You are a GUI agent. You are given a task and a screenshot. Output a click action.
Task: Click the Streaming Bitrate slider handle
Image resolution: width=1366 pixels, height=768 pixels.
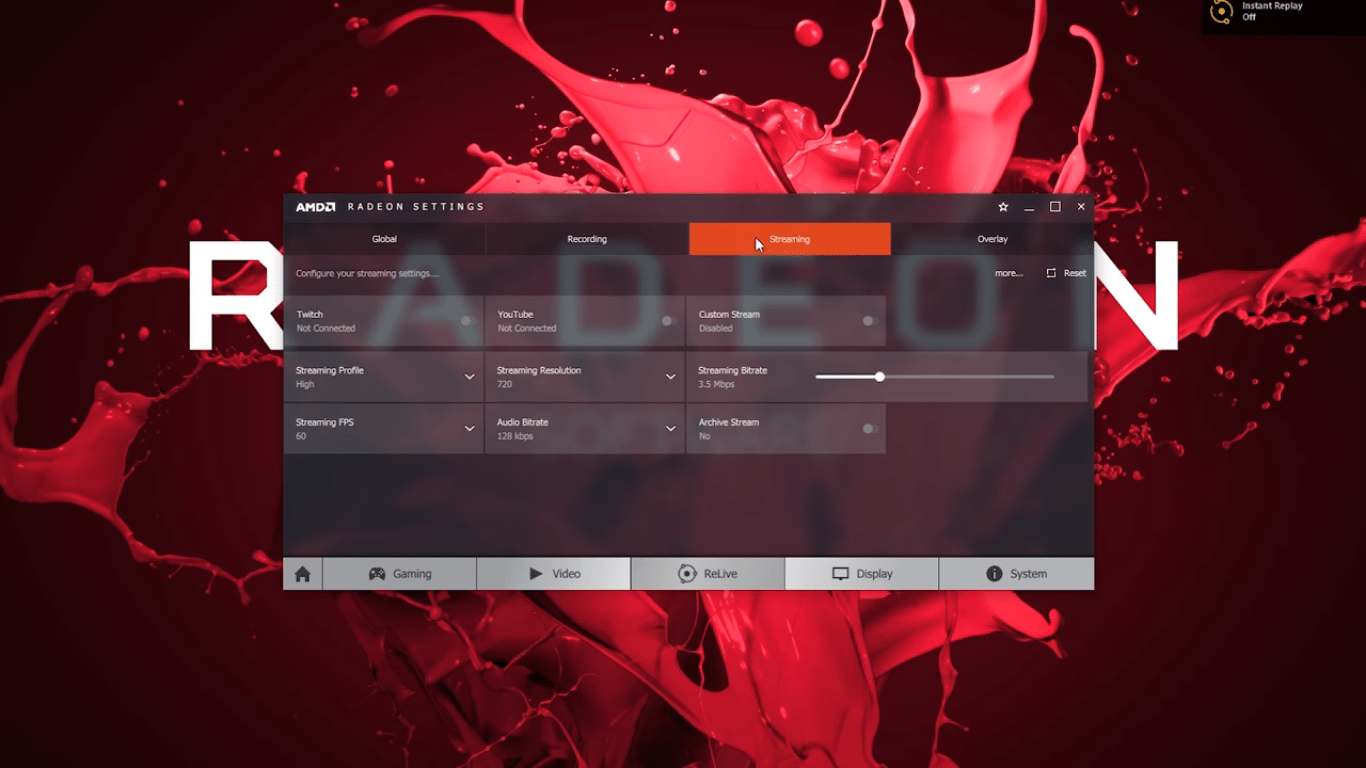pos(880,377)
